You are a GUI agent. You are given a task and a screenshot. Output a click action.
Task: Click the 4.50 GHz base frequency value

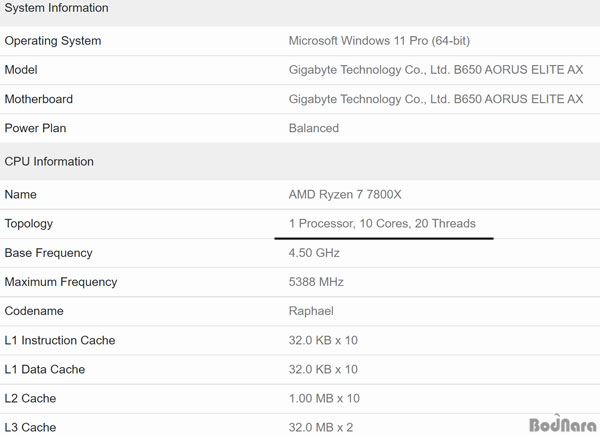[314, 253]
